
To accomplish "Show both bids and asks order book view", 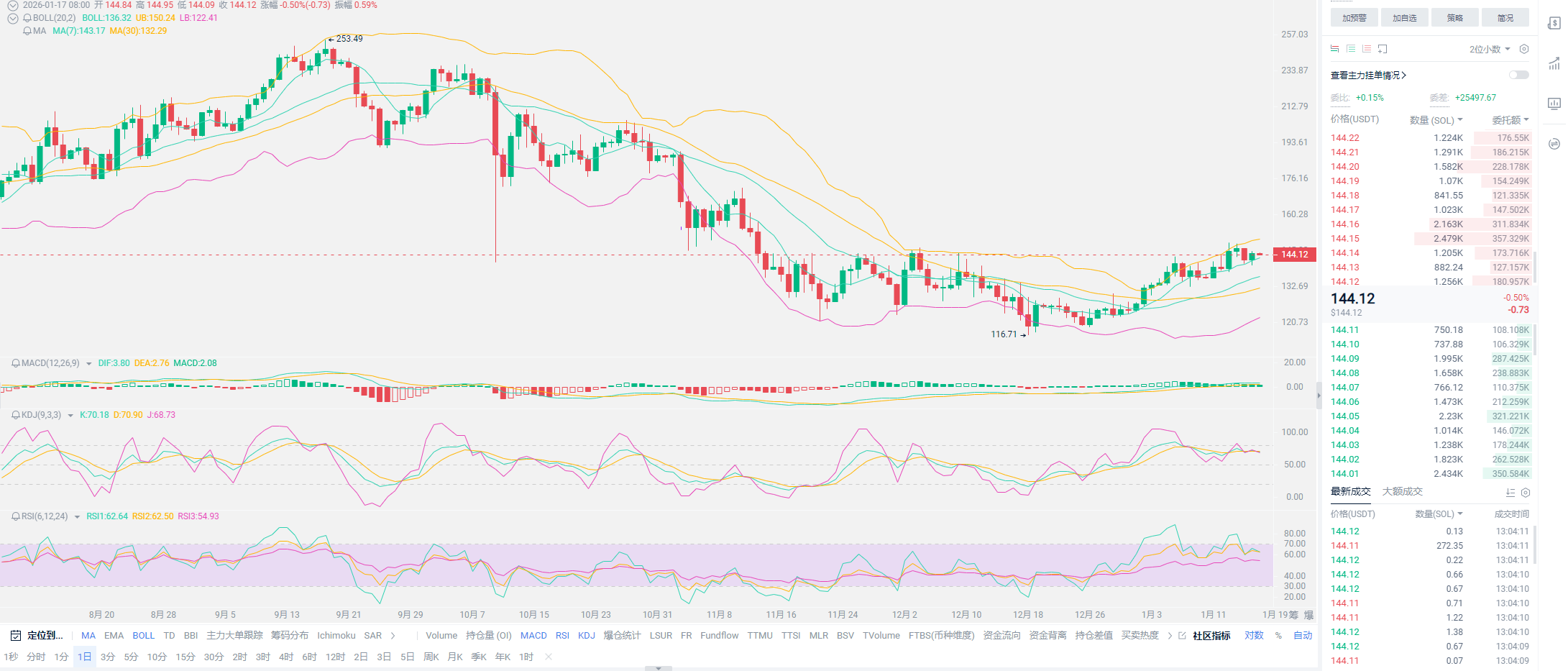I will 1335,49.
